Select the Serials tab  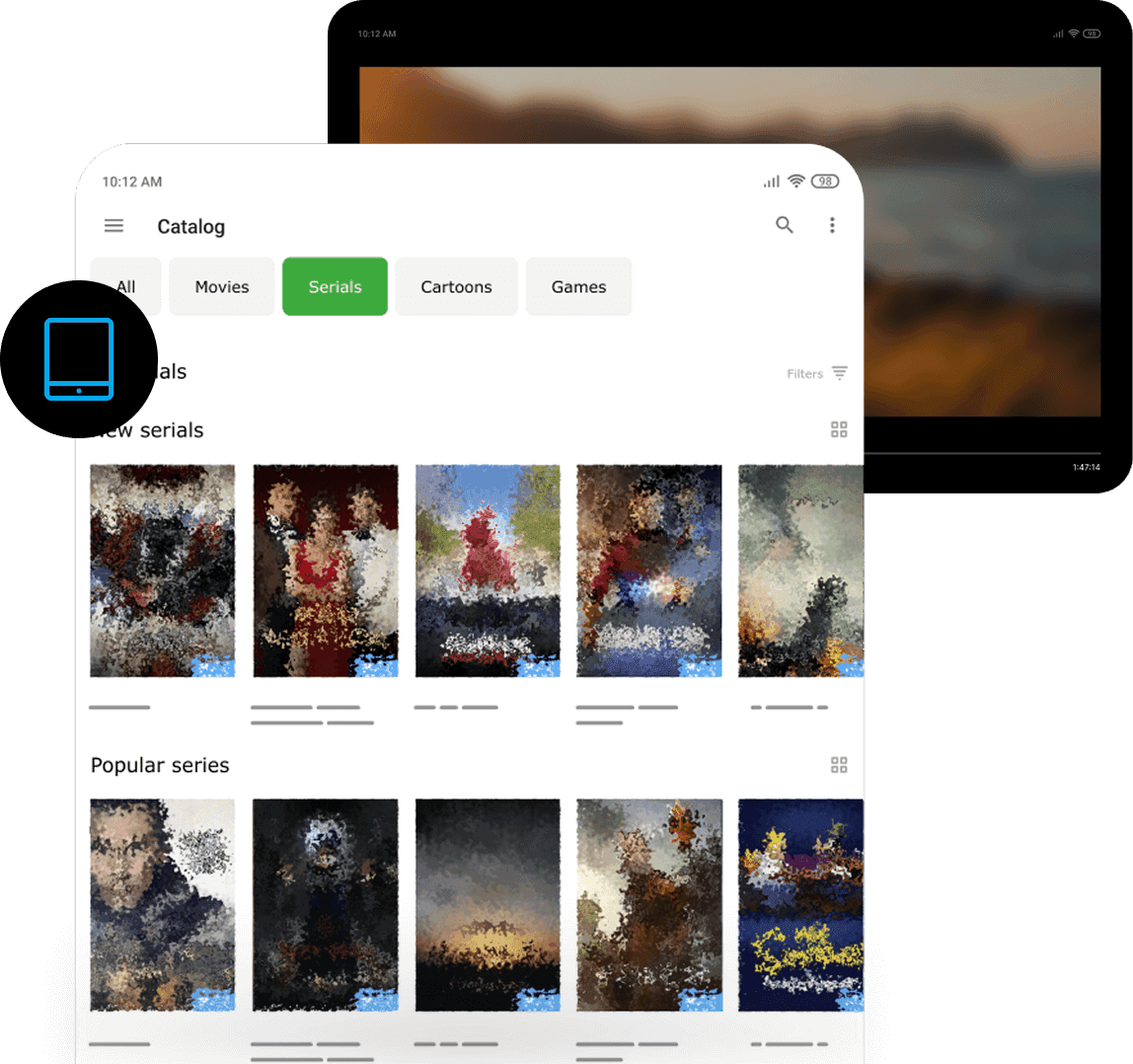pyautogui.click(x=336, y=286)
